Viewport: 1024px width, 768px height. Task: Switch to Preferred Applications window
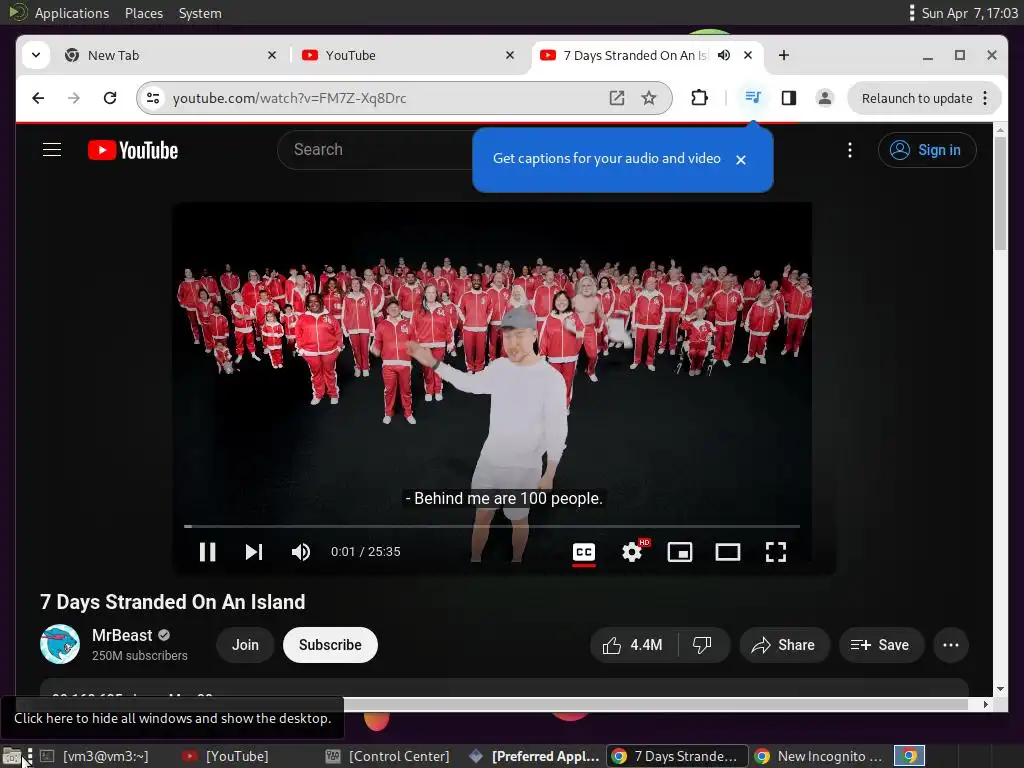(x=534, y=756)
